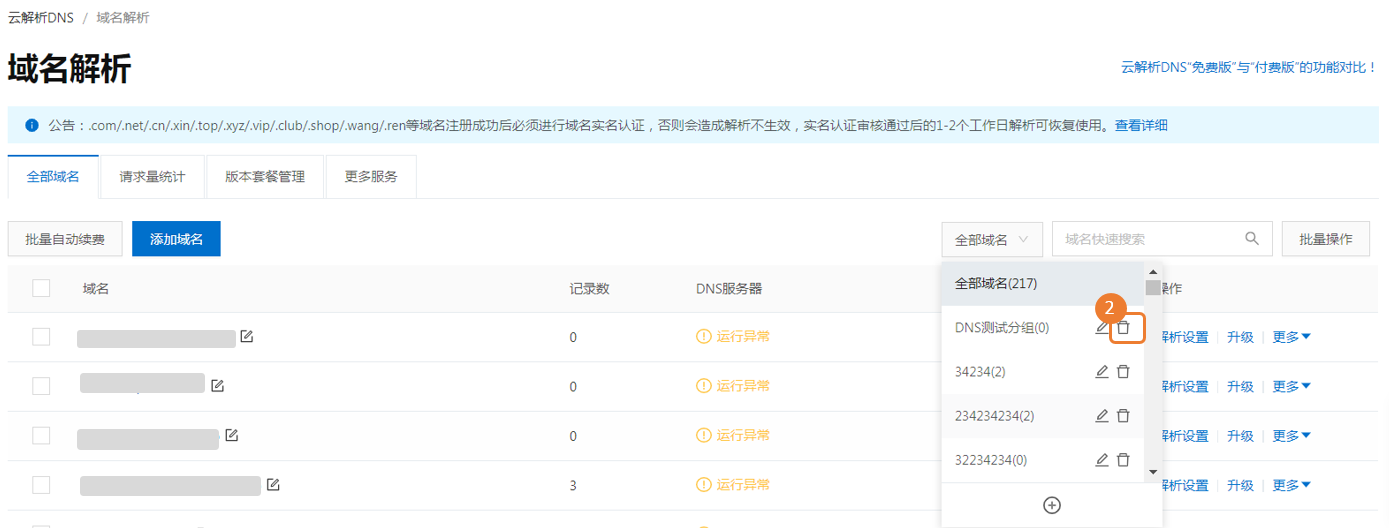The width and height of the screenshot is (1389, 528).
Task: Add a new group with plus icon
Action: (x=1052, y=505)
